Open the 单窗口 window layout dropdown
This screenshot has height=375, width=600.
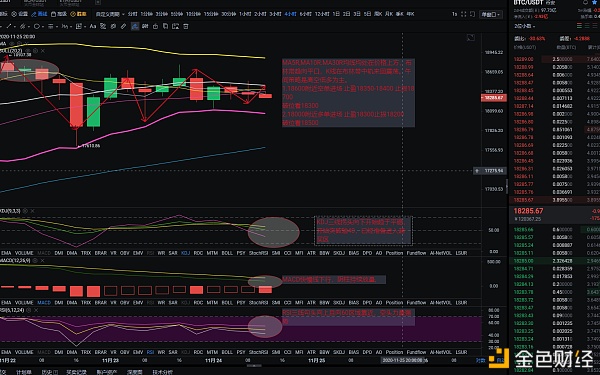click(491, 15)
